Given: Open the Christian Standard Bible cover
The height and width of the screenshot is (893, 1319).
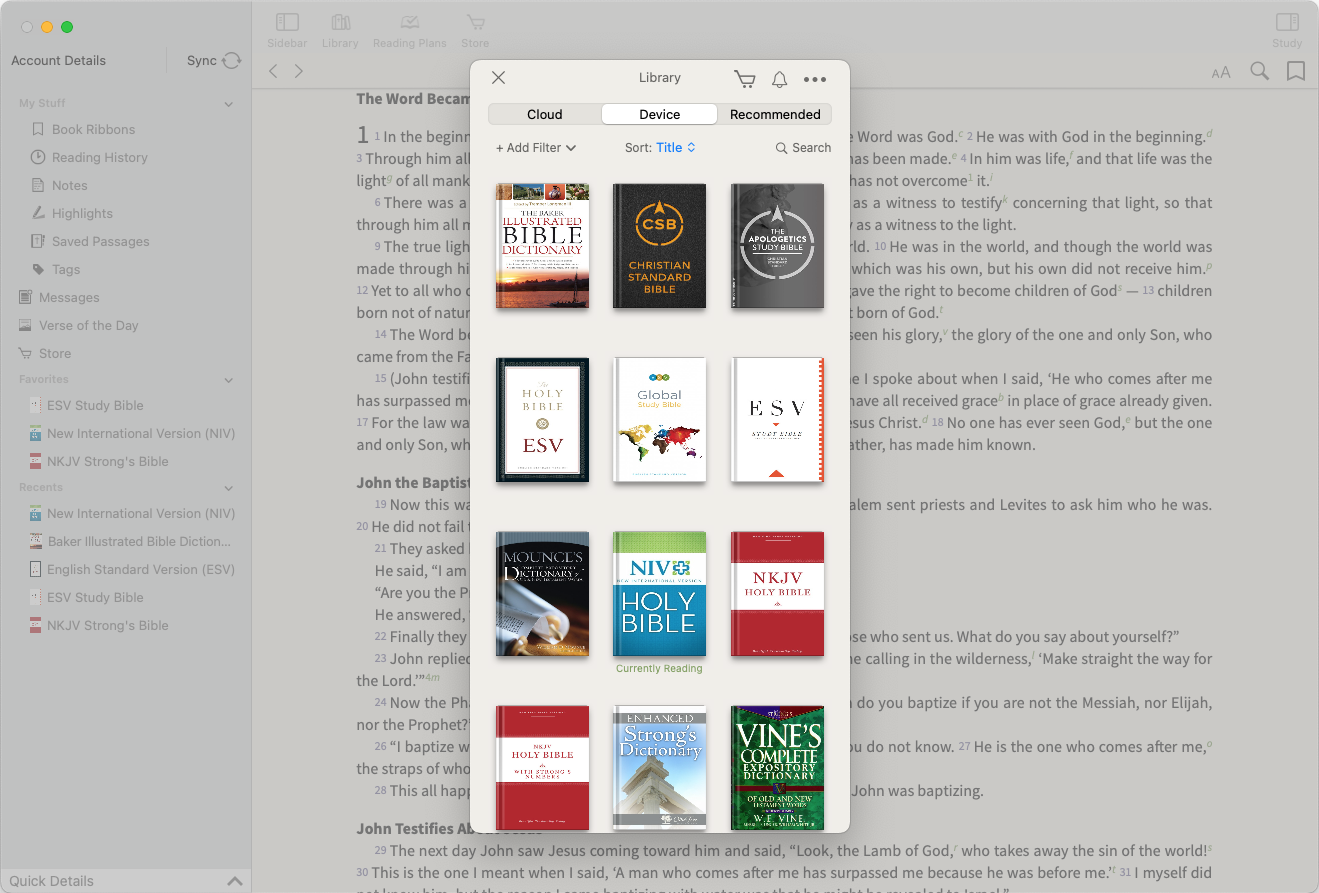Looking at the screenshot, I should 660,245.
